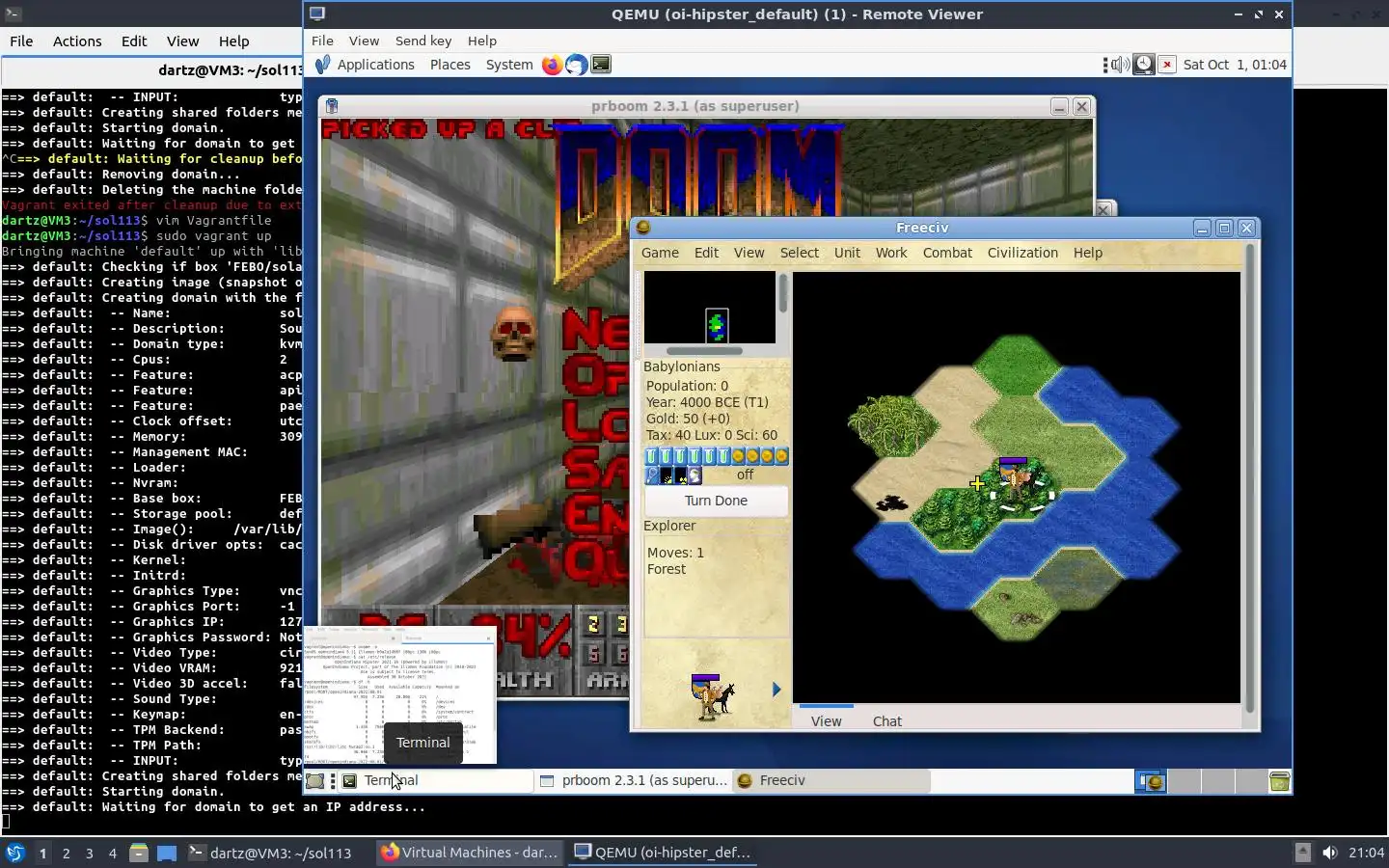
Task: Select Freeciv View tab at bottom
Action: point(826,721)
